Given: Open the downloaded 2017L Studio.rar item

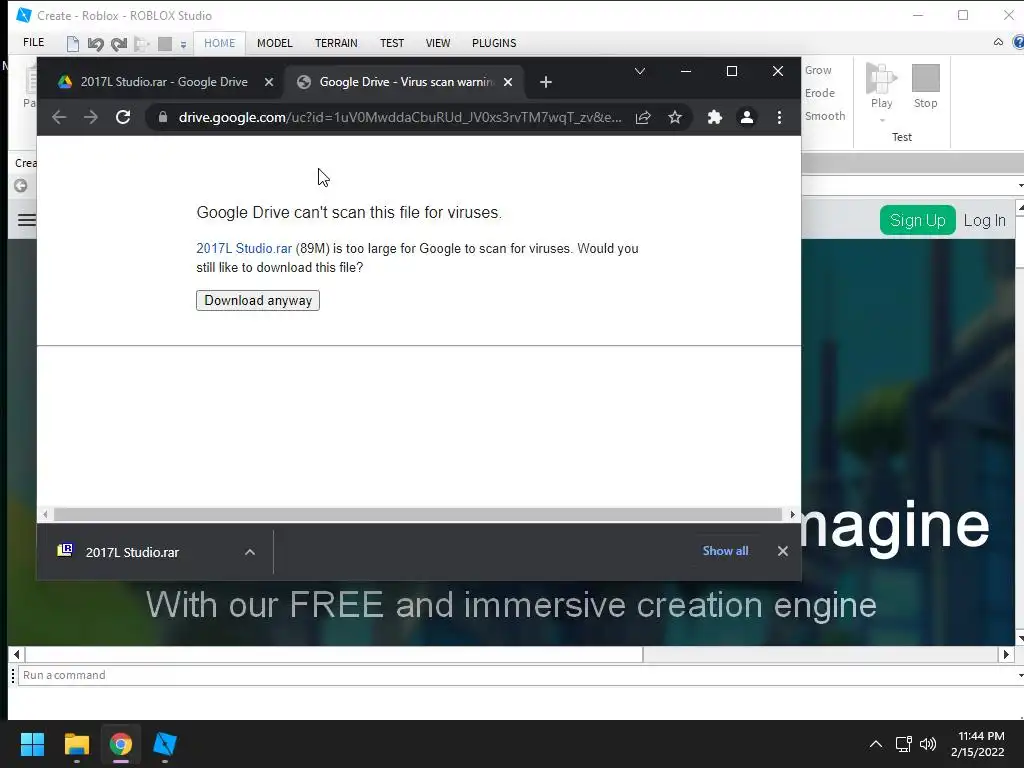Looking at the screenshot, I should tap(132, 552).
